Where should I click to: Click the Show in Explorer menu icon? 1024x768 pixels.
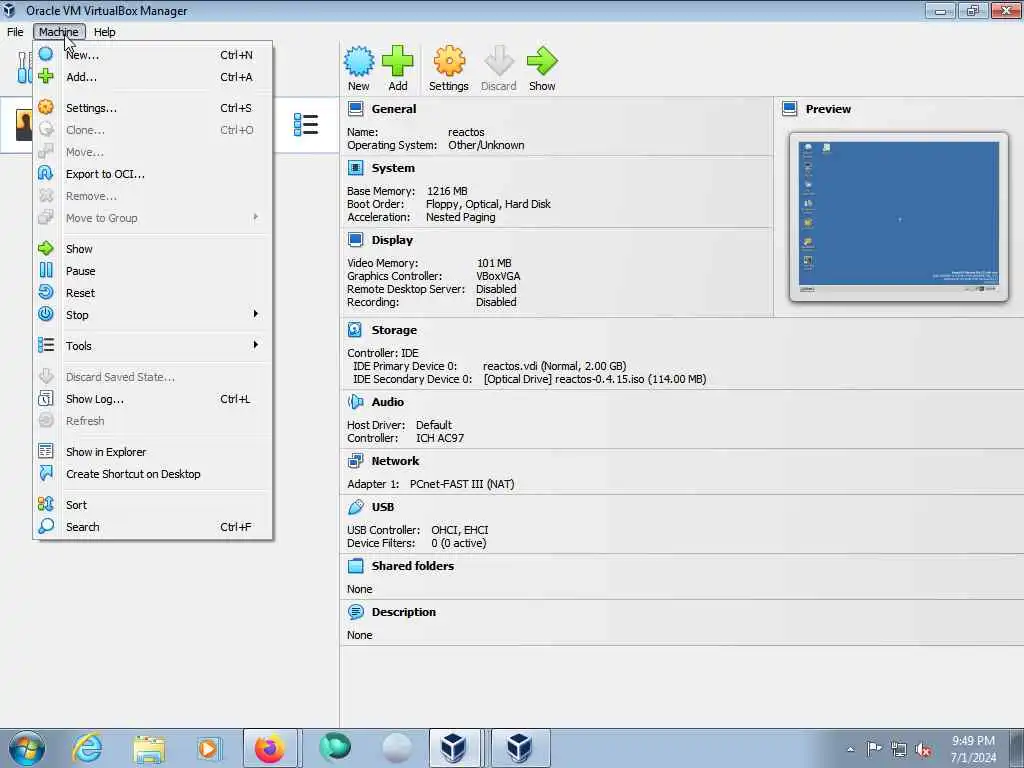click(46, 451)
